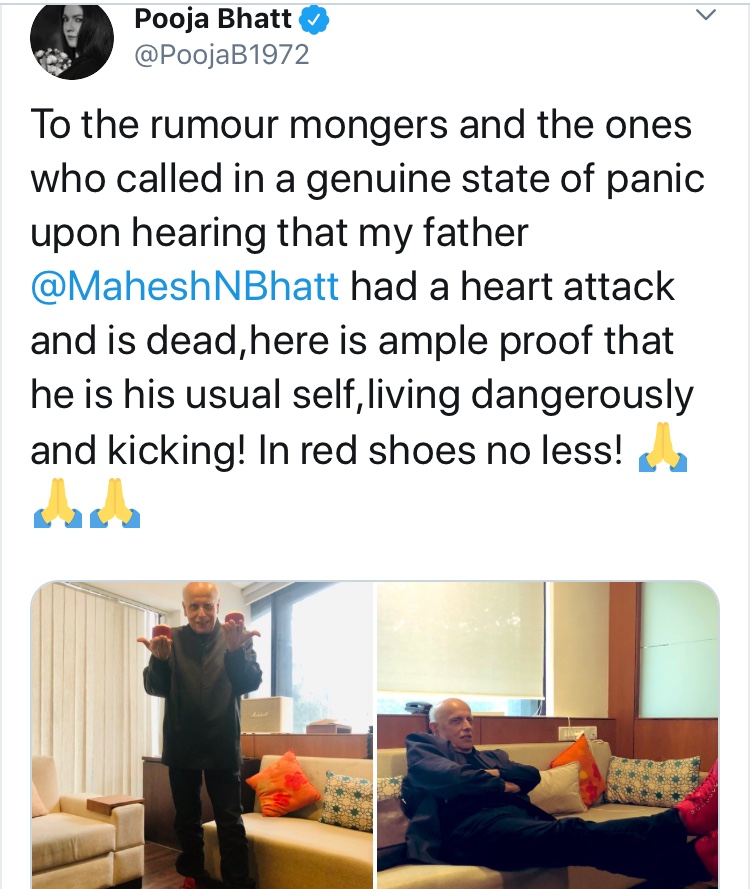This screenshot has width=750, height=889.
Task: Expand the tweet options chevron
Action: tap(706, 15)
